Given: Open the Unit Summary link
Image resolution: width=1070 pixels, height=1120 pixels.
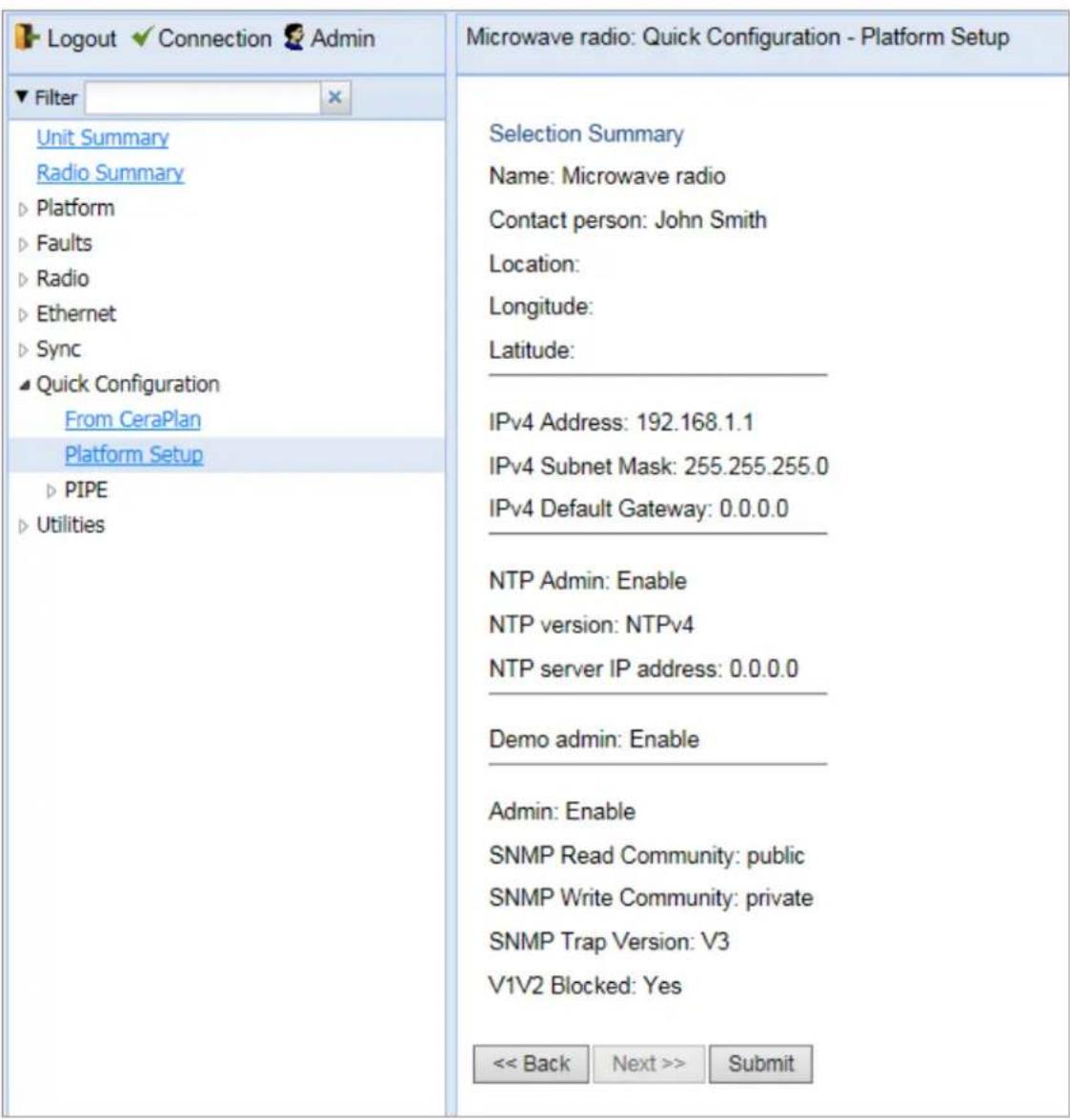Looking at the screenshot, I should [102, 137].
